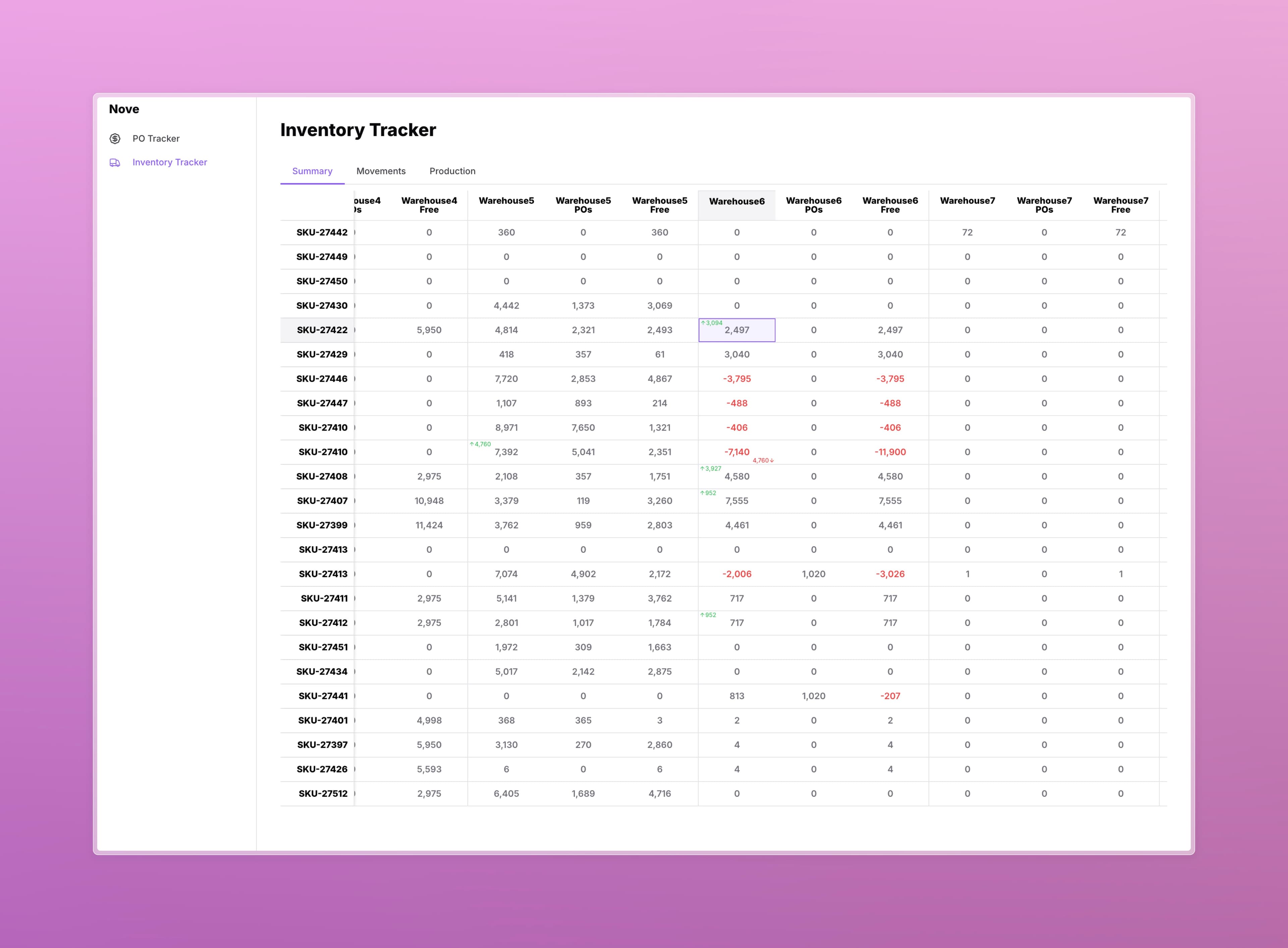Switch to the Movements tab

tap(380, 171)
